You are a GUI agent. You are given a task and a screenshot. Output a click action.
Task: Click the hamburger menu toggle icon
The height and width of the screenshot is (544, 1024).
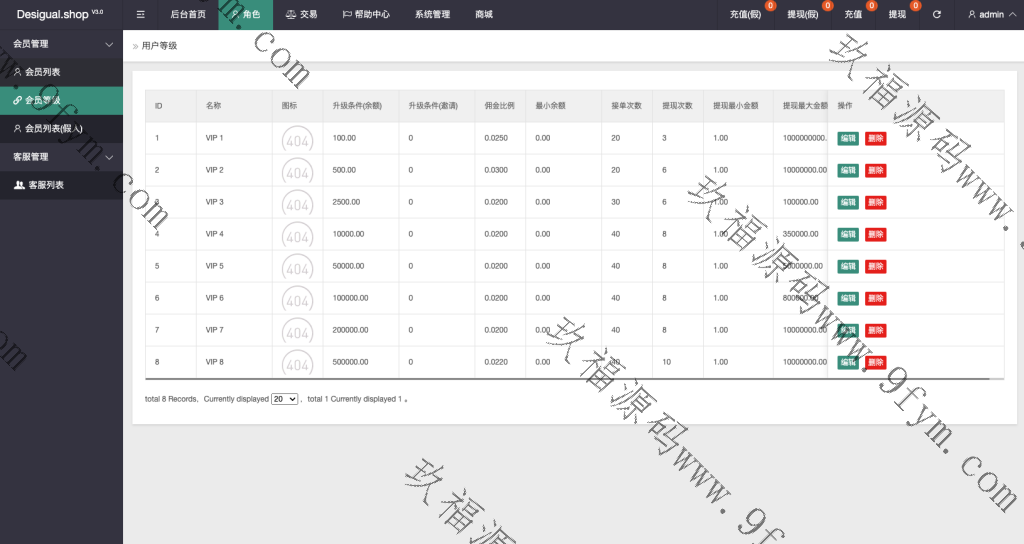(140, 15)
